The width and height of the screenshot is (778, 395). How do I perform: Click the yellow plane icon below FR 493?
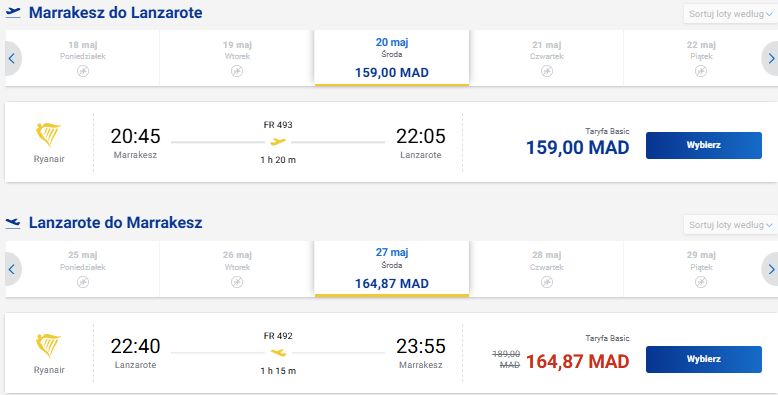click(278, 142)
